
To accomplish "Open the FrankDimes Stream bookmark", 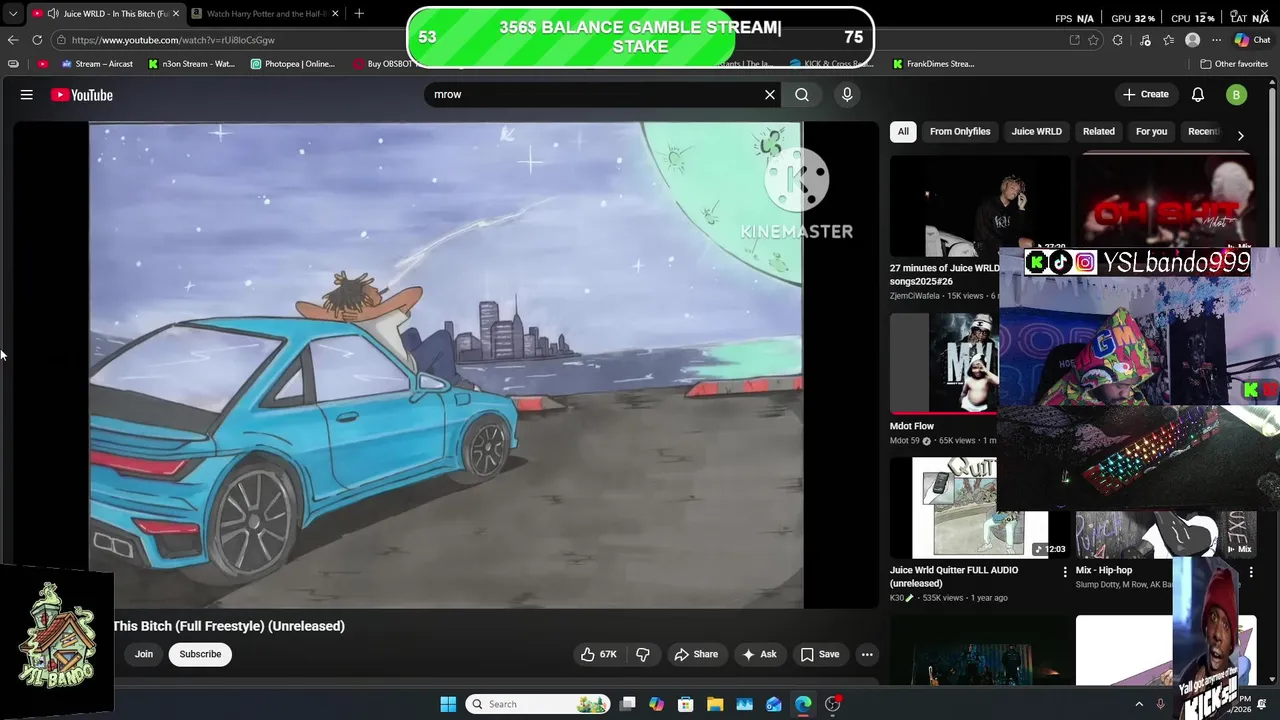I will point(933,64).
